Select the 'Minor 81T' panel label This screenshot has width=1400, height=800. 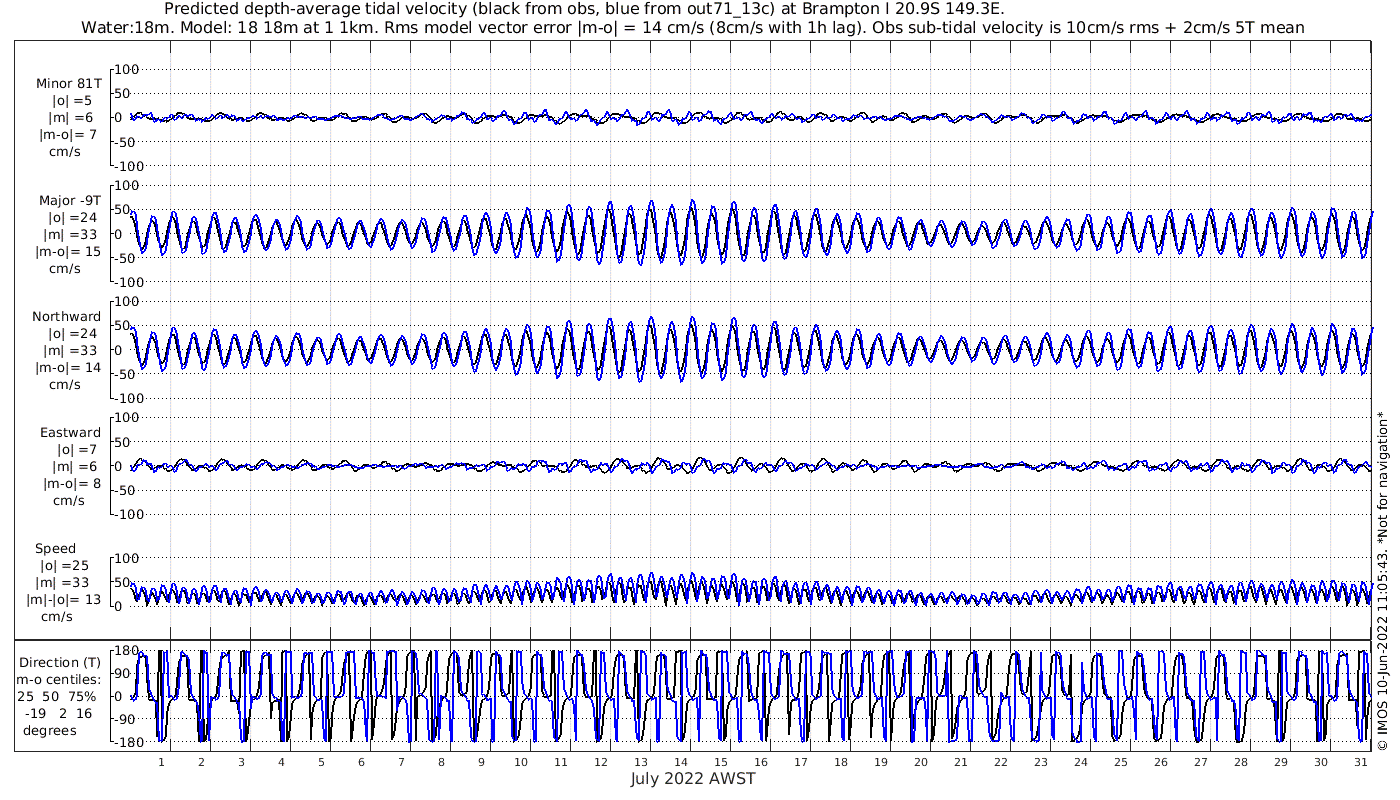68,84
